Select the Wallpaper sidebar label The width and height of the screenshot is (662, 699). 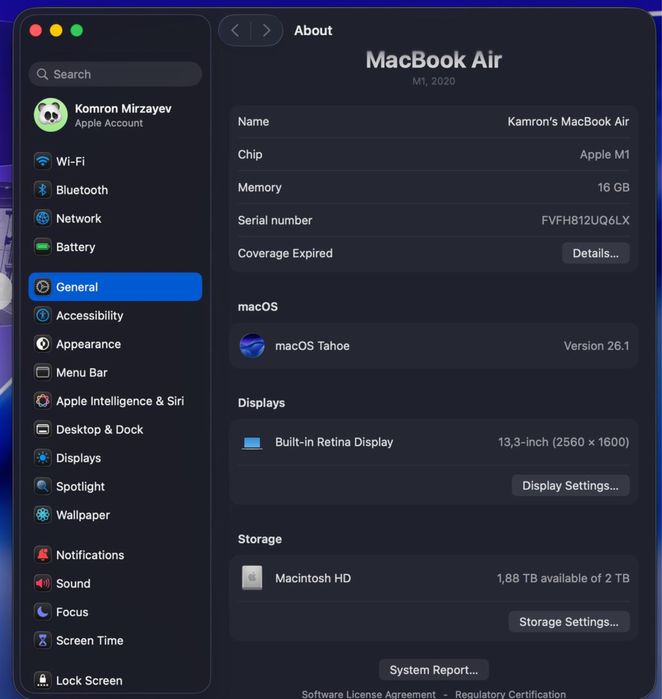(83, 515)
